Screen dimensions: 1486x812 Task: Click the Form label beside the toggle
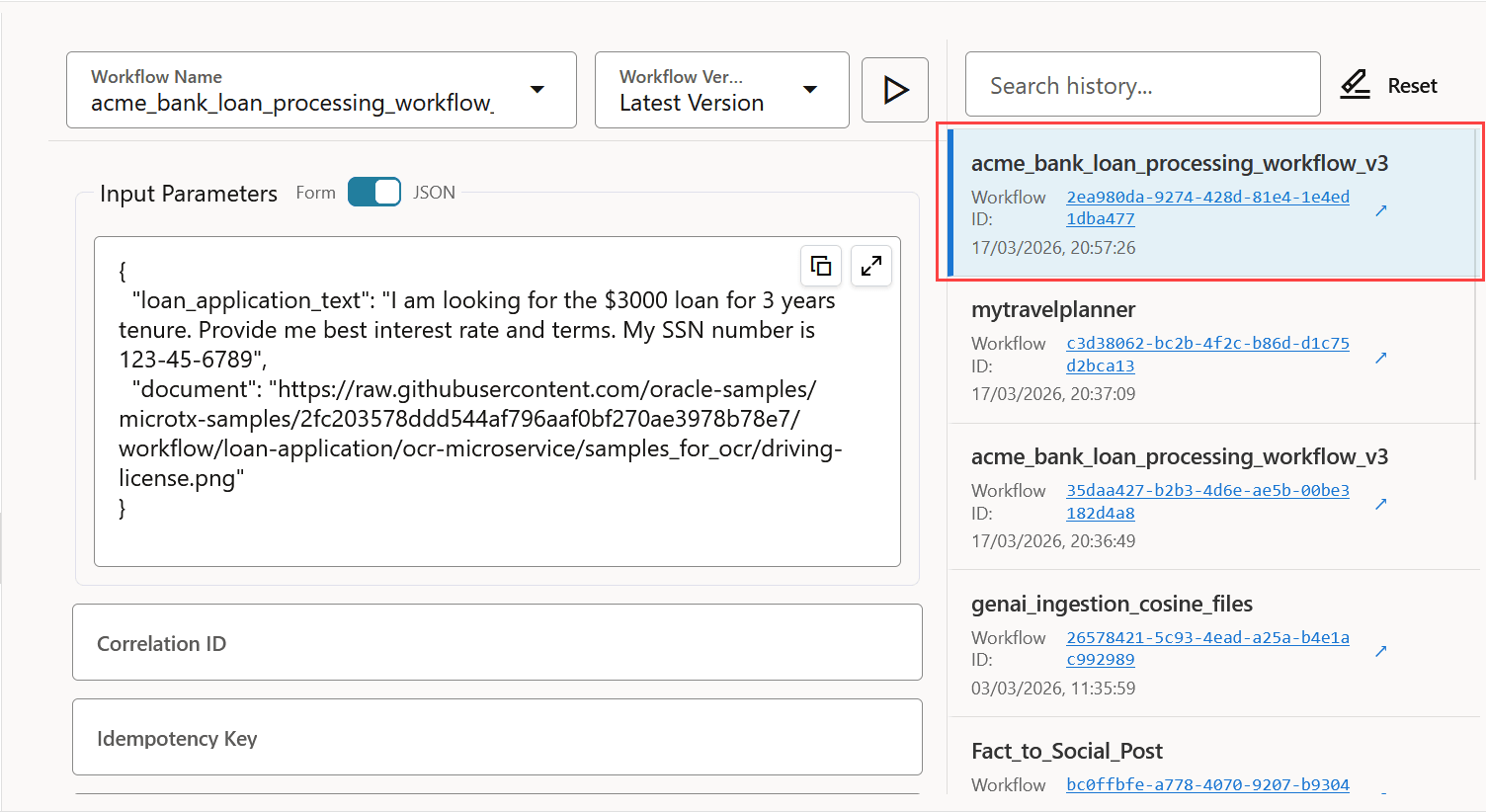315,193
